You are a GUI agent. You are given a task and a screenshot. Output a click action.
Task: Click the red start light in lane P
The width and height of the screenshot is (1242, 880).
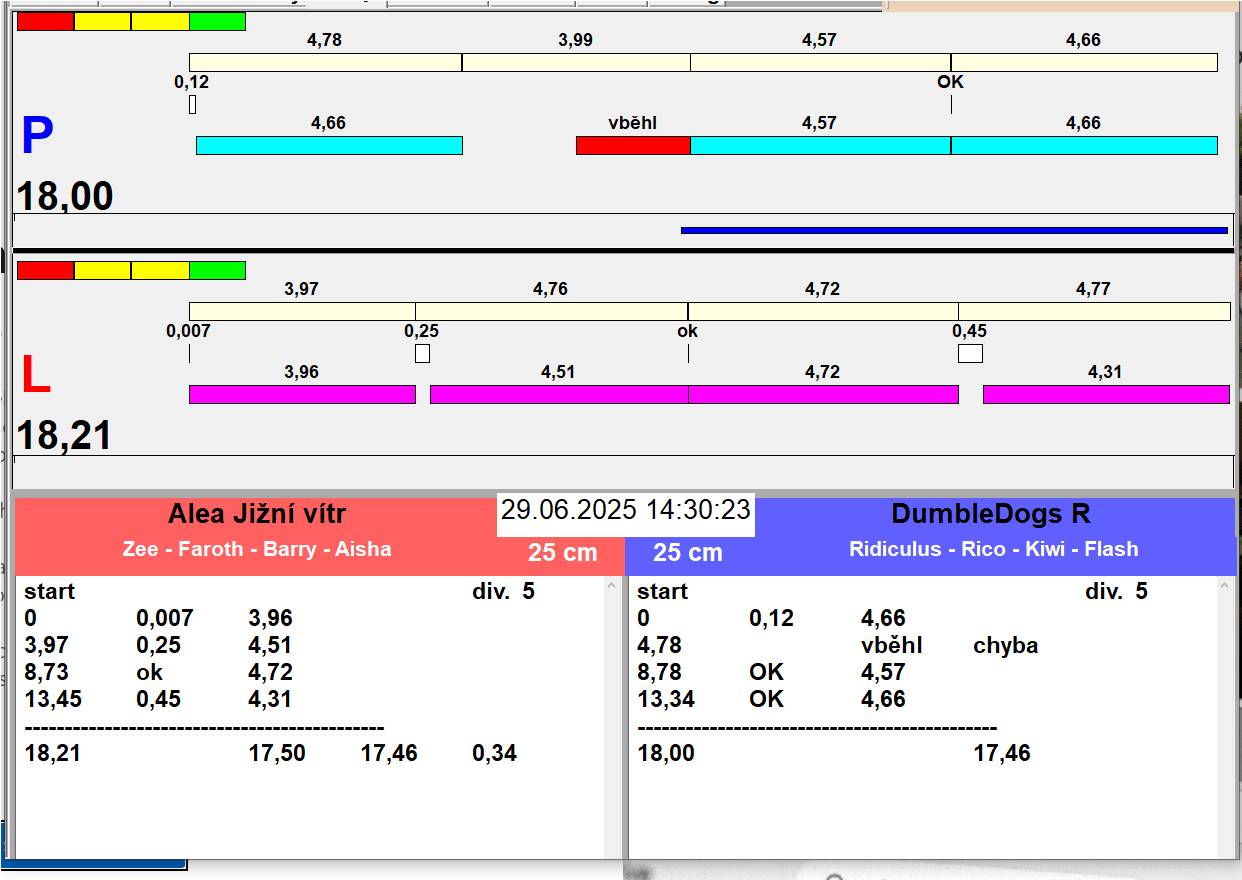(x=45, y=21)
